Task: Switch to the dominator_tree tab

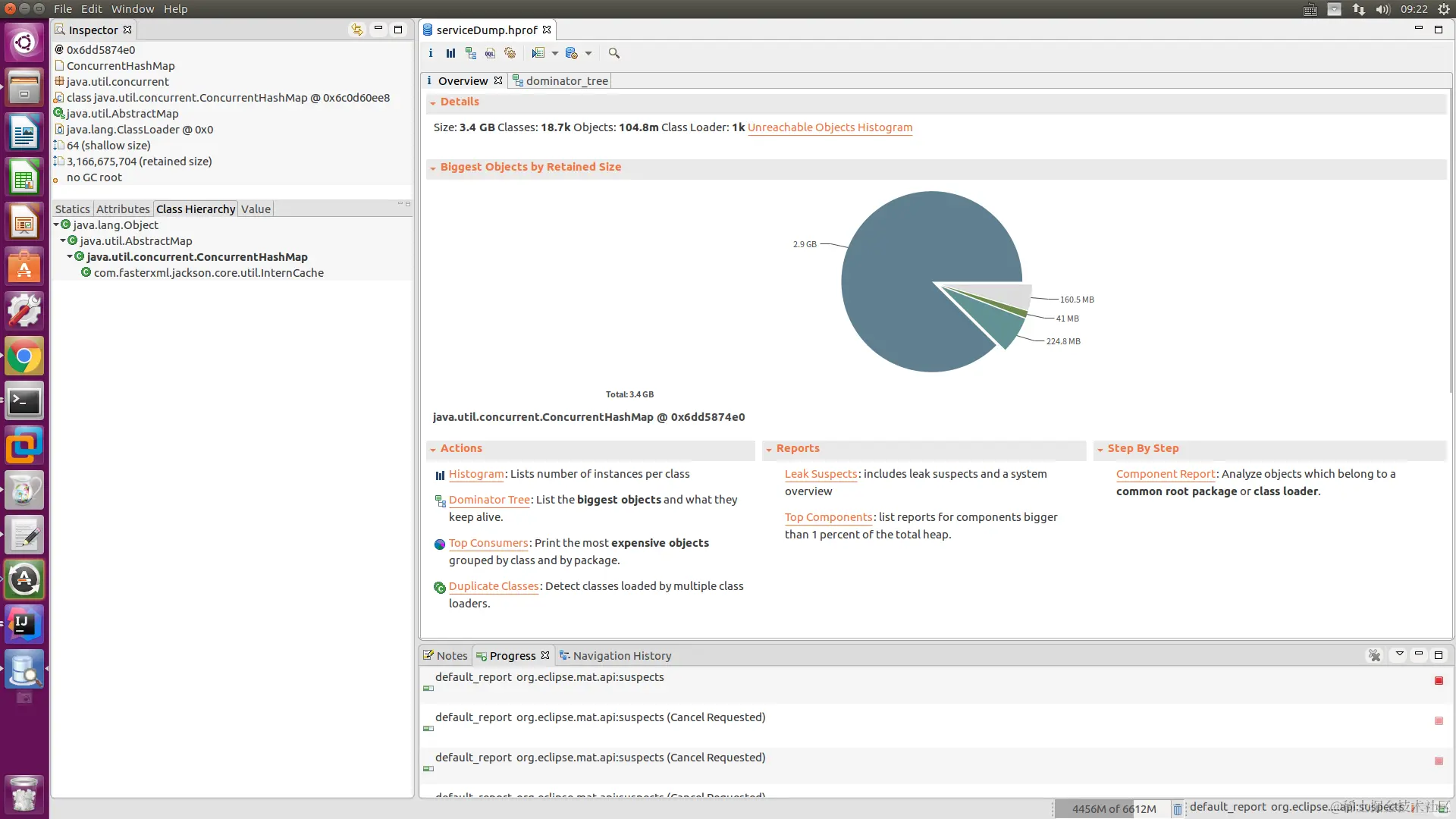Action: [x=566, y=80]
